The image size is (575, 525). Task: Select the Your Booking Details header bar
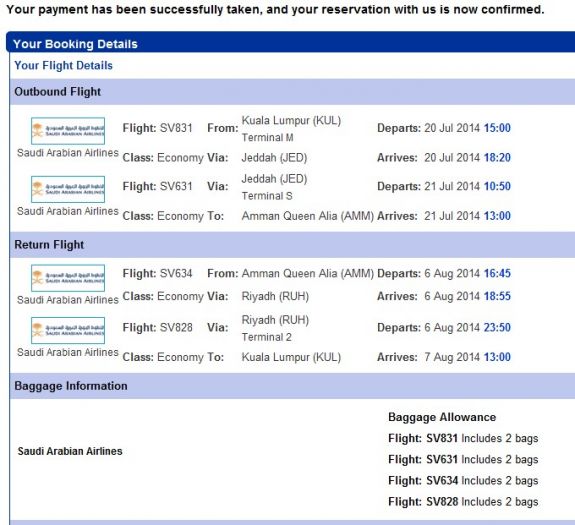[290, 44]
